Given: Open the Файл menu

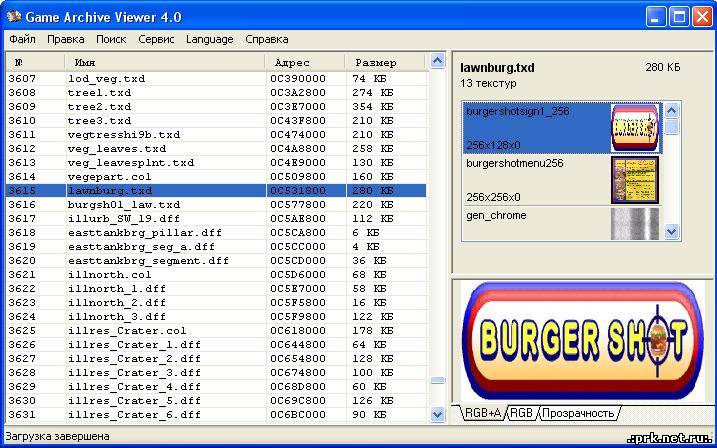Looking at the screenshot, I should (22, 39).
